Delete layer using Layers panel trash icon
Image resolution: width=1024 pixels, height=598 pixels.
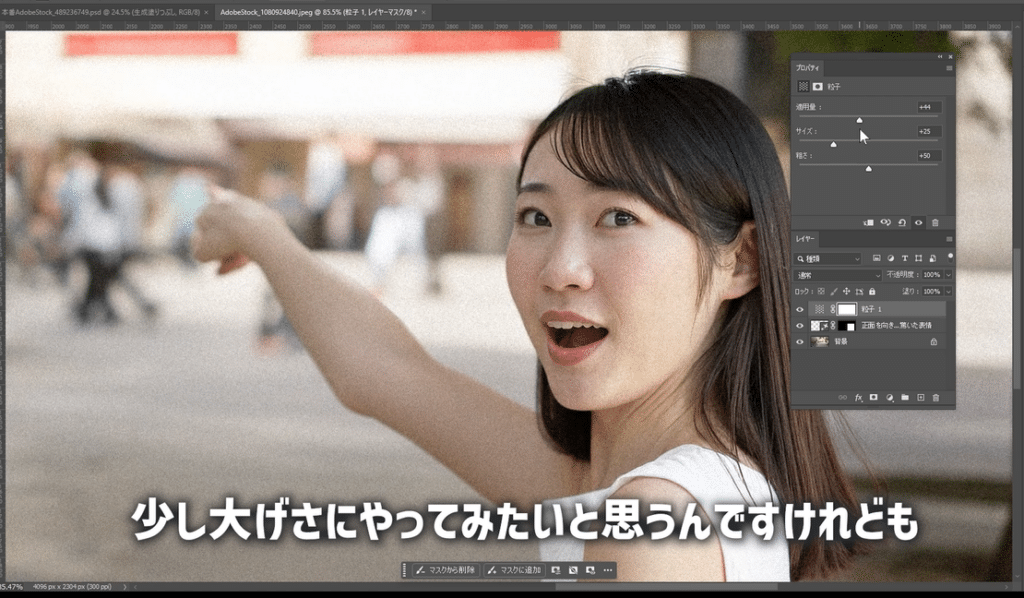tap(936, 398)
